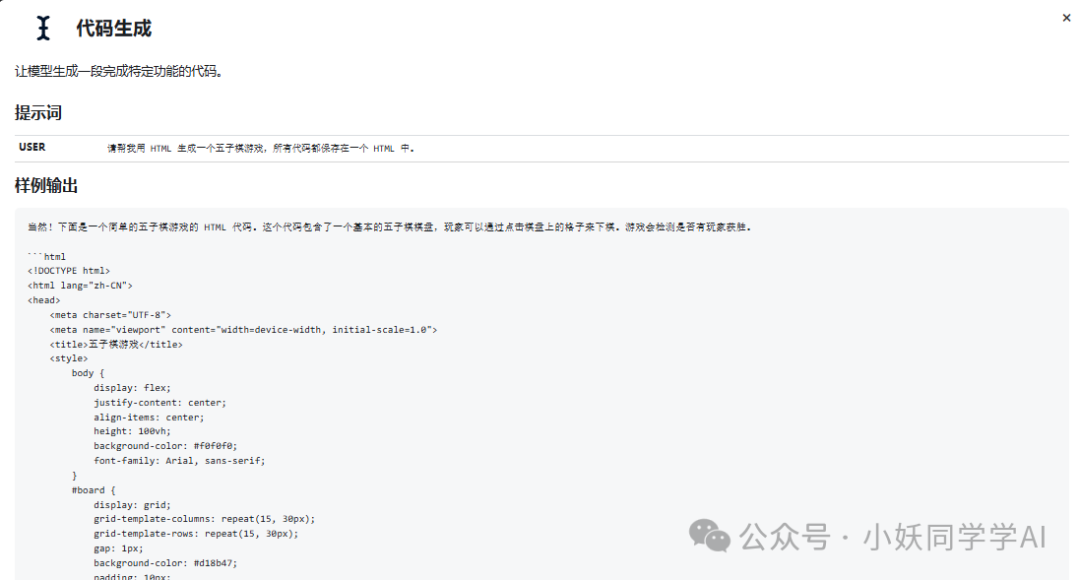Click the <style> tag line
This screenshot has height=580, width=1080.
click(69, 358)
